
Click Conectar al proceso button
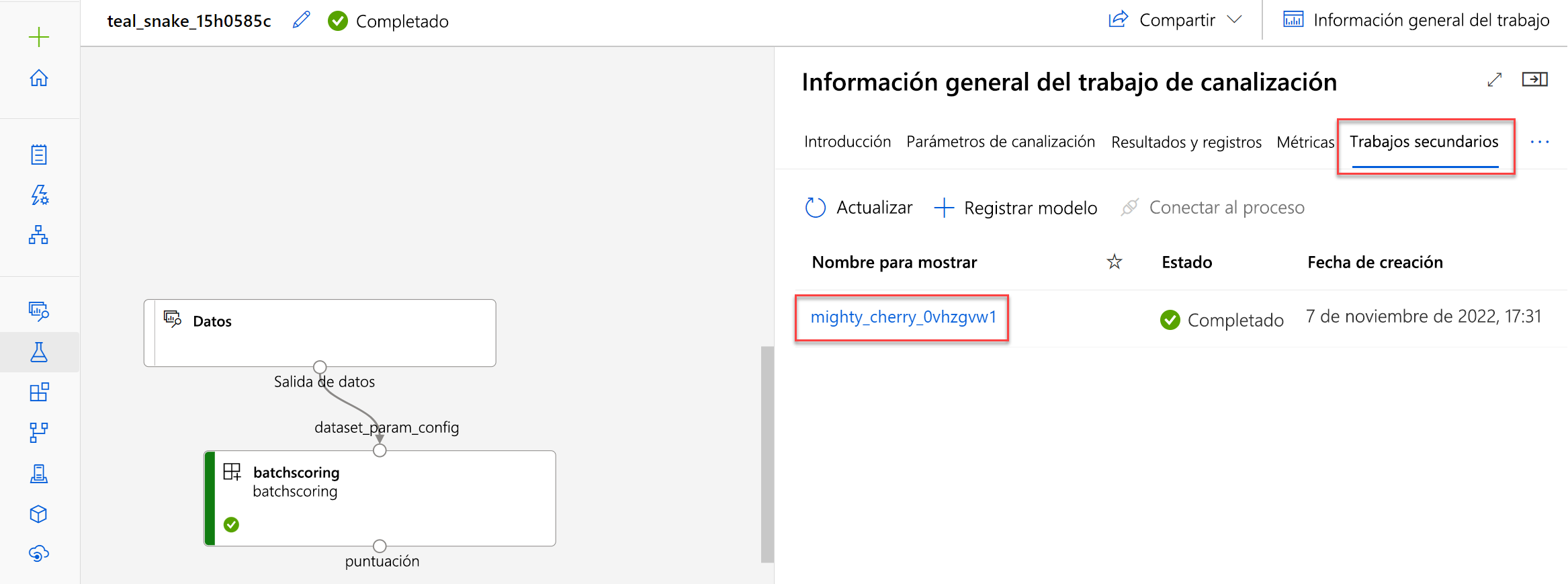(1213, 208)
